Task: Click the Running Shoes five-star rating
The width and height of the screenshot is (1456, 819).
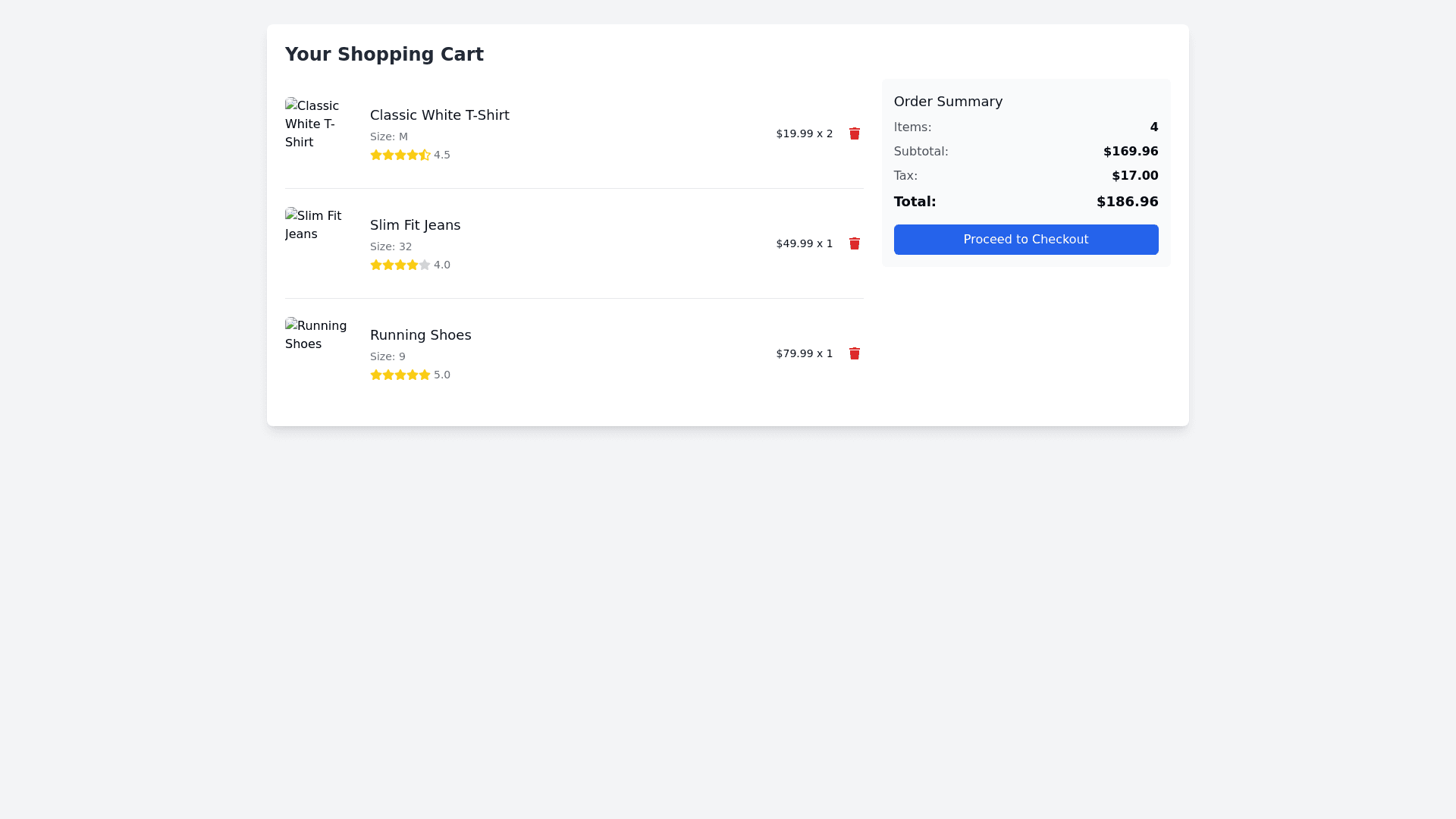Action: click(400, 375)
